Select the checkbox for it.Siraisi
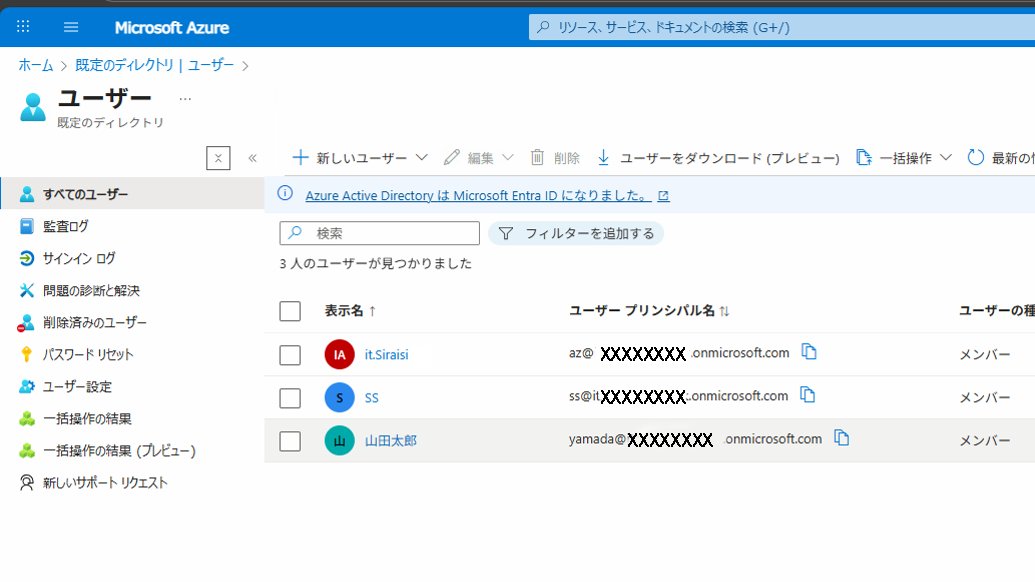Viewport: 1035px width, 582px height. click(x=289, y=355)
